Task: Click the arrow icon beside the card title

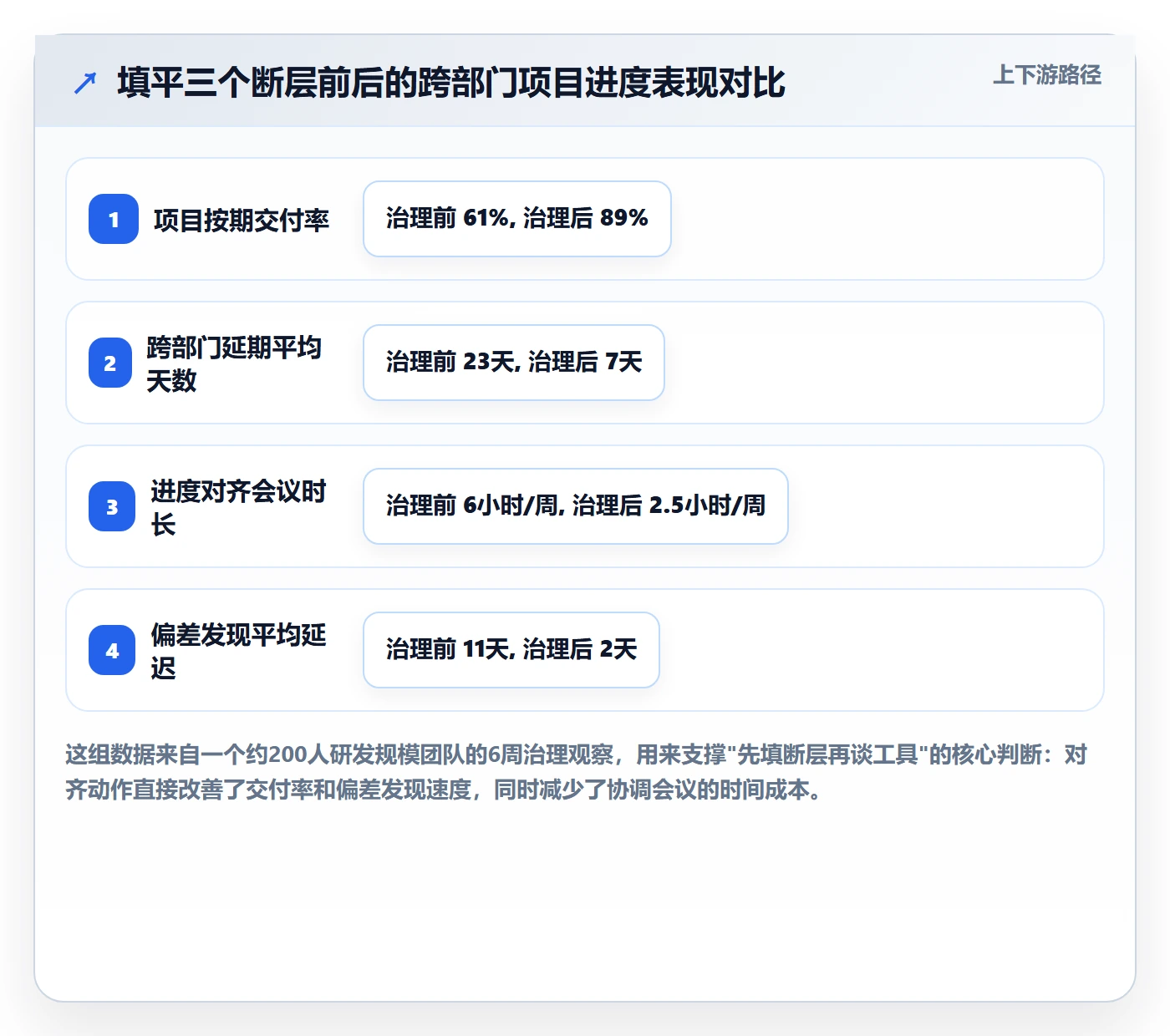Action: pyautogui.click(x=85, y=83)
